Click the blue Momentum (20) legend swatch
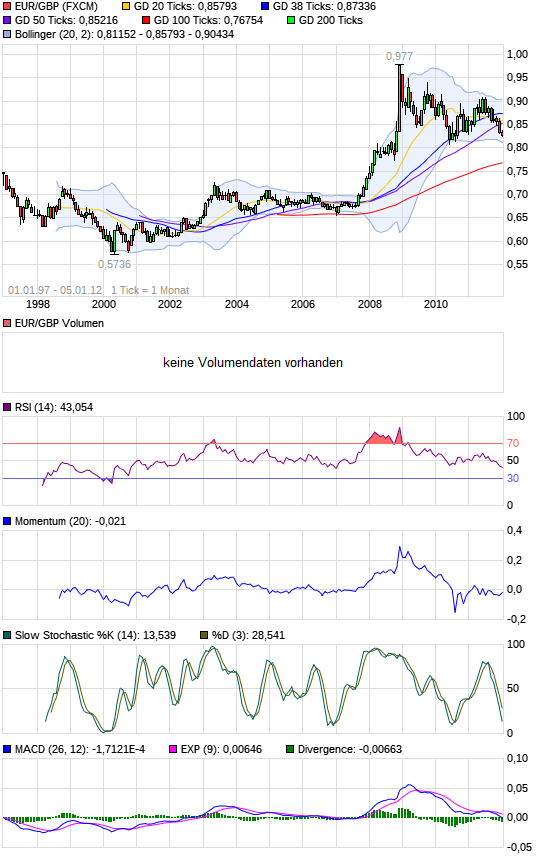This screenshot has height=857, width=545. [x=7, y=521]
